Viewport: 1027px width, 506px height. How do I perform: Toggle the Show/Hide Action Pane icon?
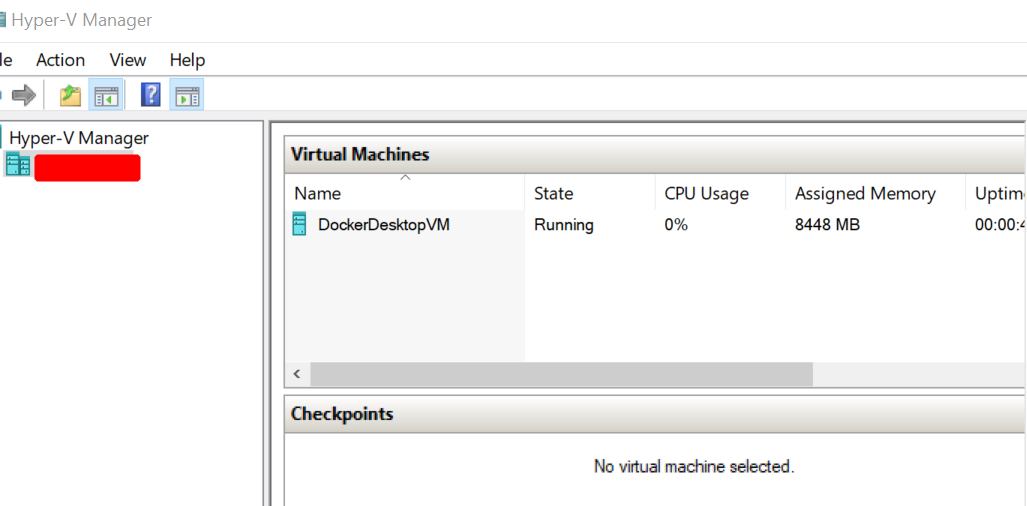point(187,96)
